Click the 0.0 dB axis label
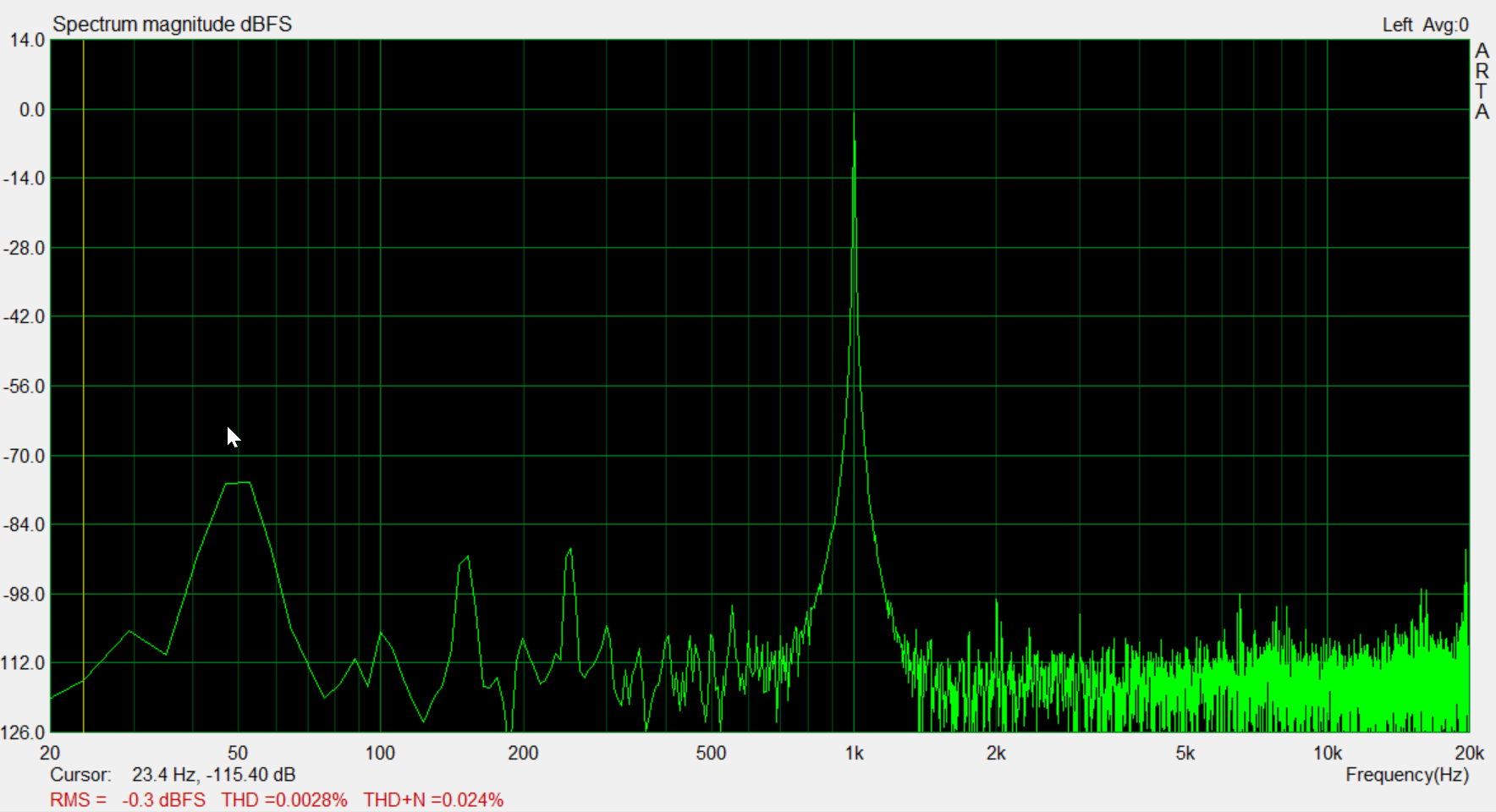 tap(32, 110)
